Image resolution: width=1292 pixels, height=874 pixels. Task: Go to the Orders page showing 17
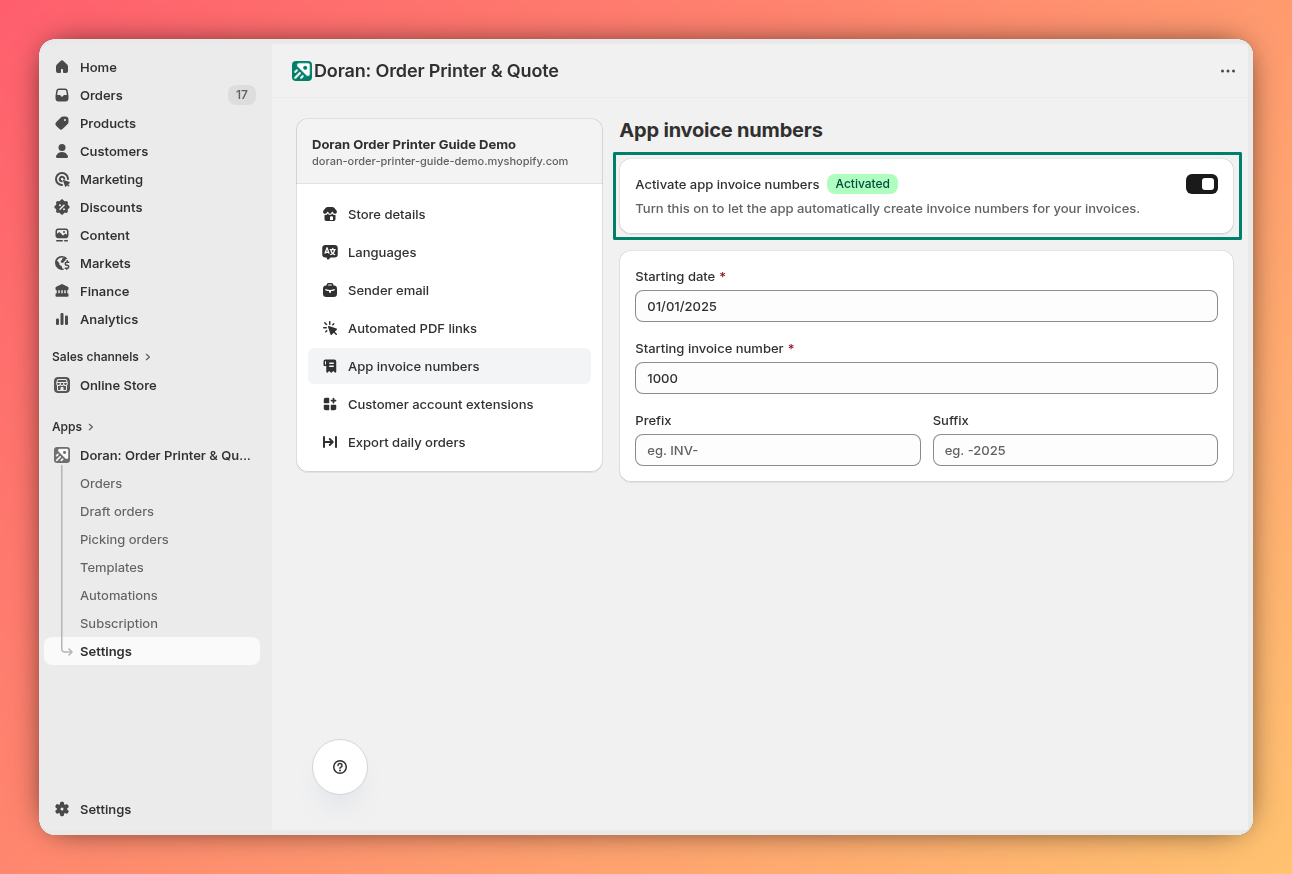[100, 95]
